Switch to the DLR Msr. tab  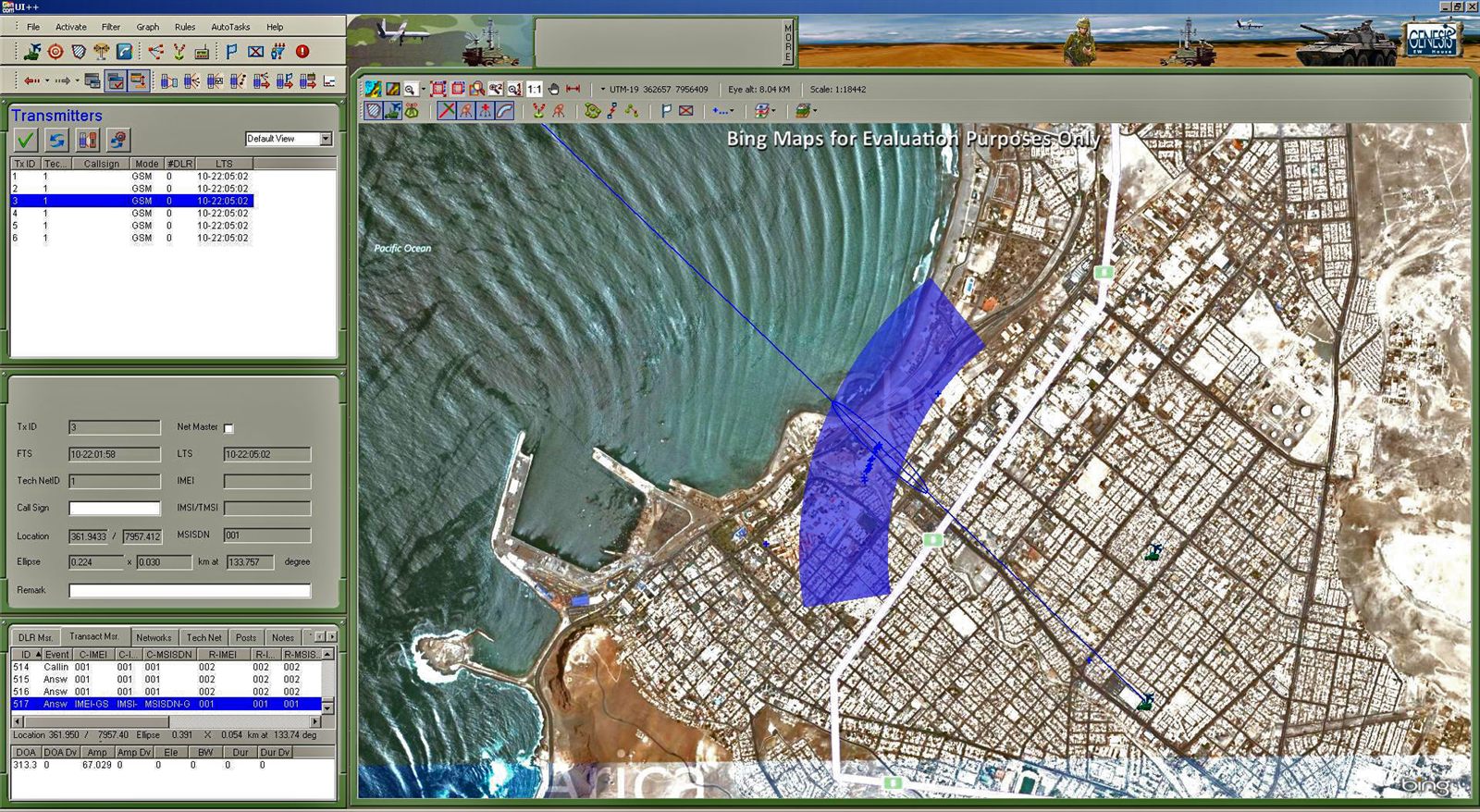pyautogui.click(x=36, y=637)
